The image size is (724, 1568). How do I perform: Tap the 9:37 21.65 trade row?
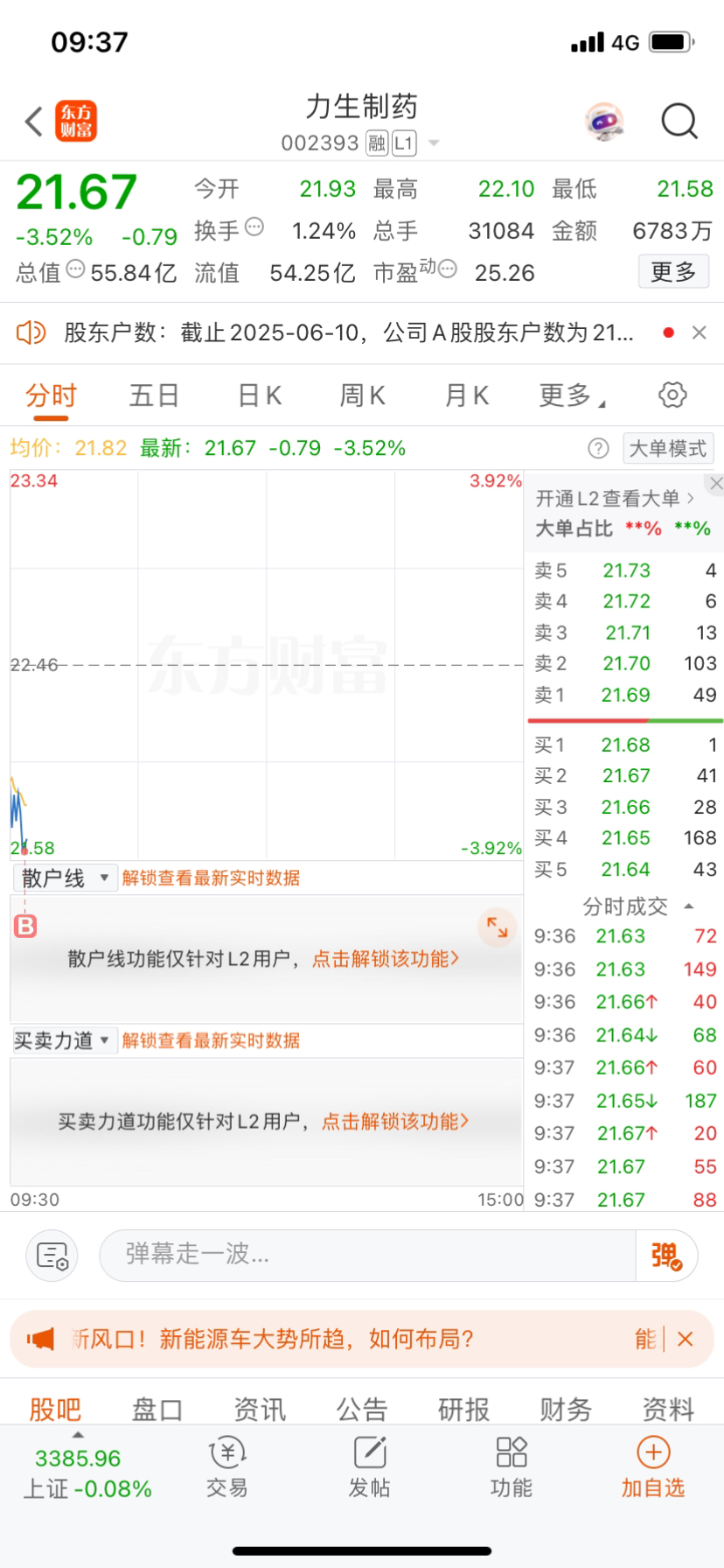pyautogui.click(x=624, y=1101)
